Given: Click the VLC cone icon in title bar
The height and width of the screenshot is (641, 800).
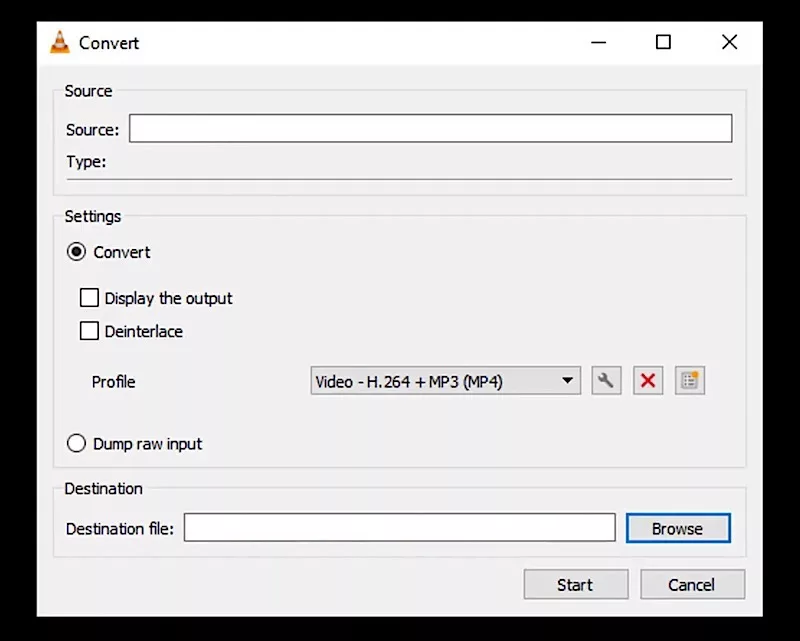Looking at the screenshot, I should (x=60, y=43).
